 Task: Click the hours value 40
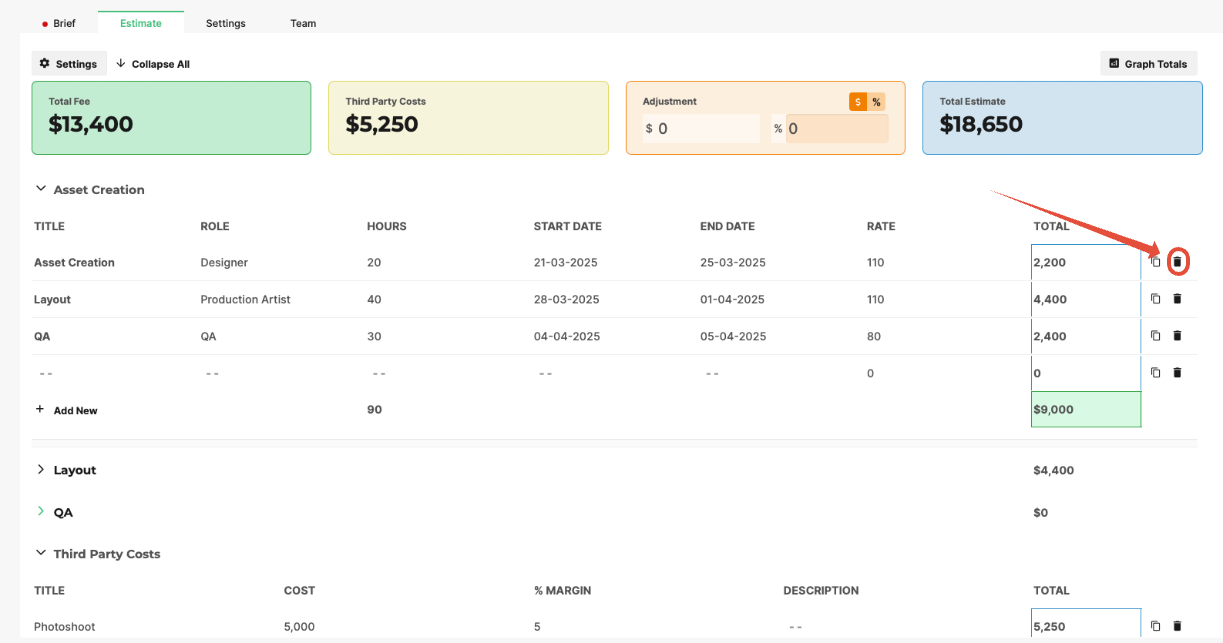click(374, 299)
